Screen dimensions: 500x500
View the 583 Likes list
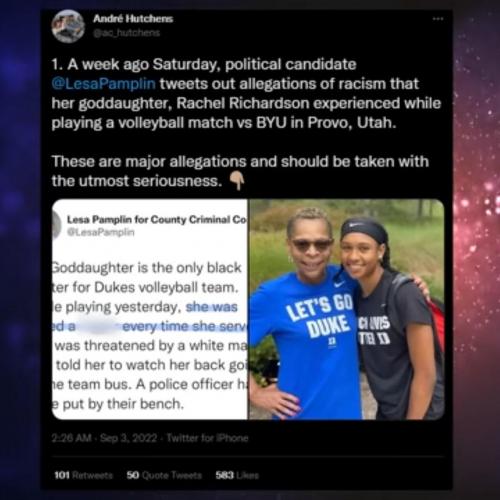[237, 475]
